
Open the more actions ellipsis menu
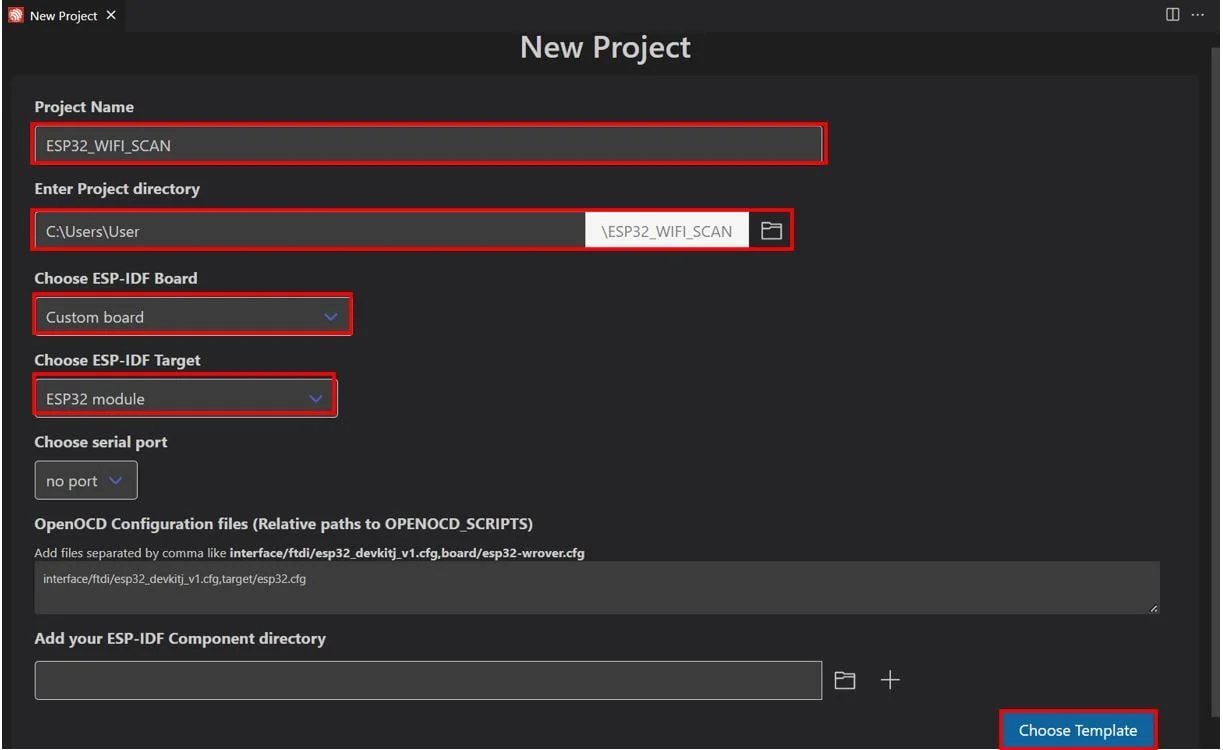(x=1198, y=15)
